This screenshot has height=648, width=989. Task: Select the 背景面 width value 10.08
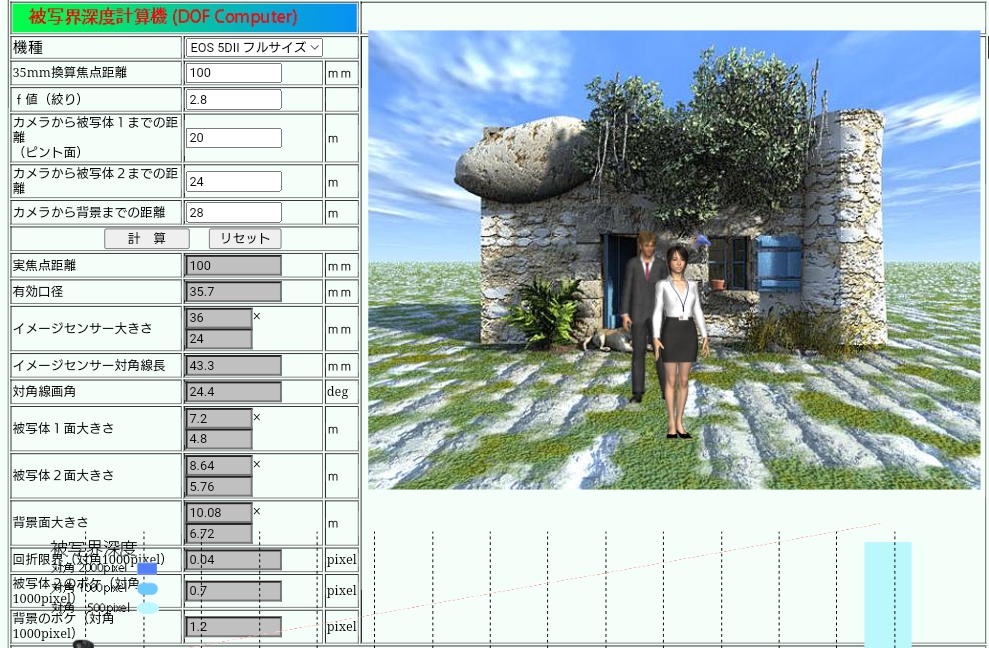click(219, 512)
